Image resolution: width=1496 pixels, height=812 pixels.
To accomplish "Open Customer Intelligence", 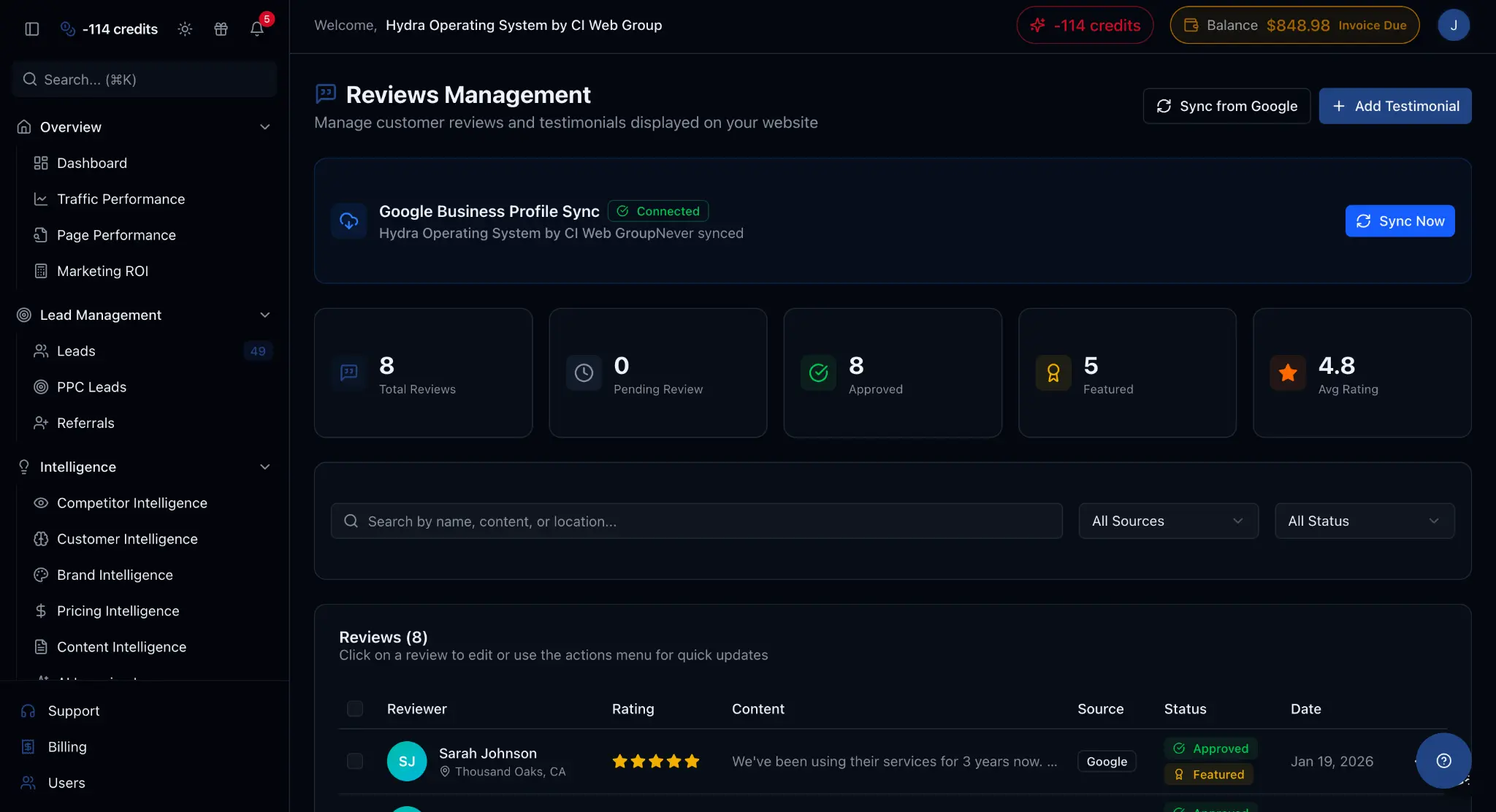I will (x=116, y=538).
